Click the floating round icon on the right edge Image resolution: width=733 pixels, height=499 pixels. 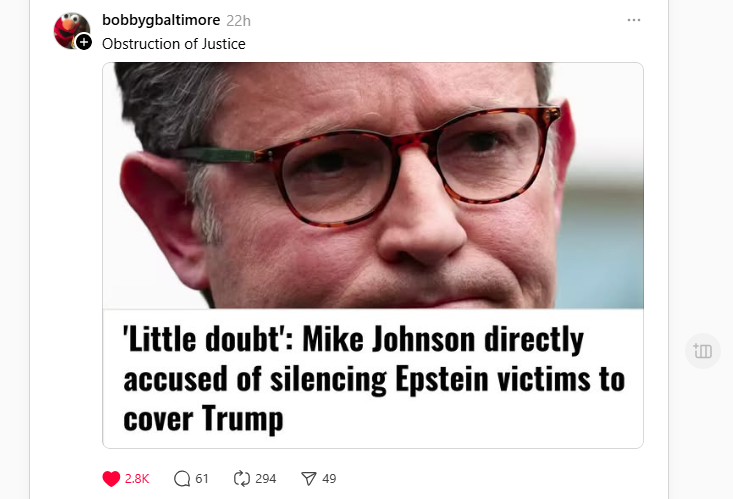(x=703, y=351)
